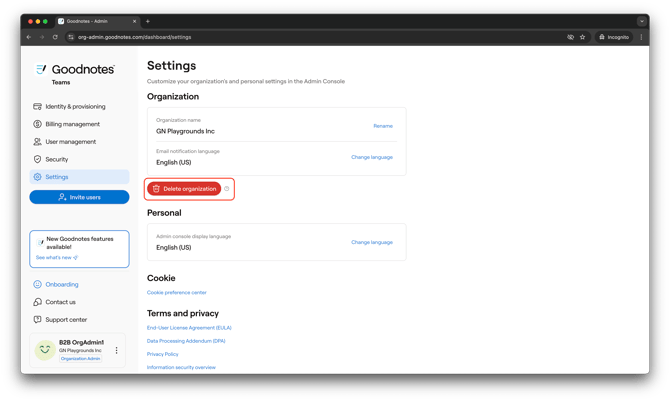Open the Cookie preference center link
Viewport: 670px width, 401px height.
177,293
